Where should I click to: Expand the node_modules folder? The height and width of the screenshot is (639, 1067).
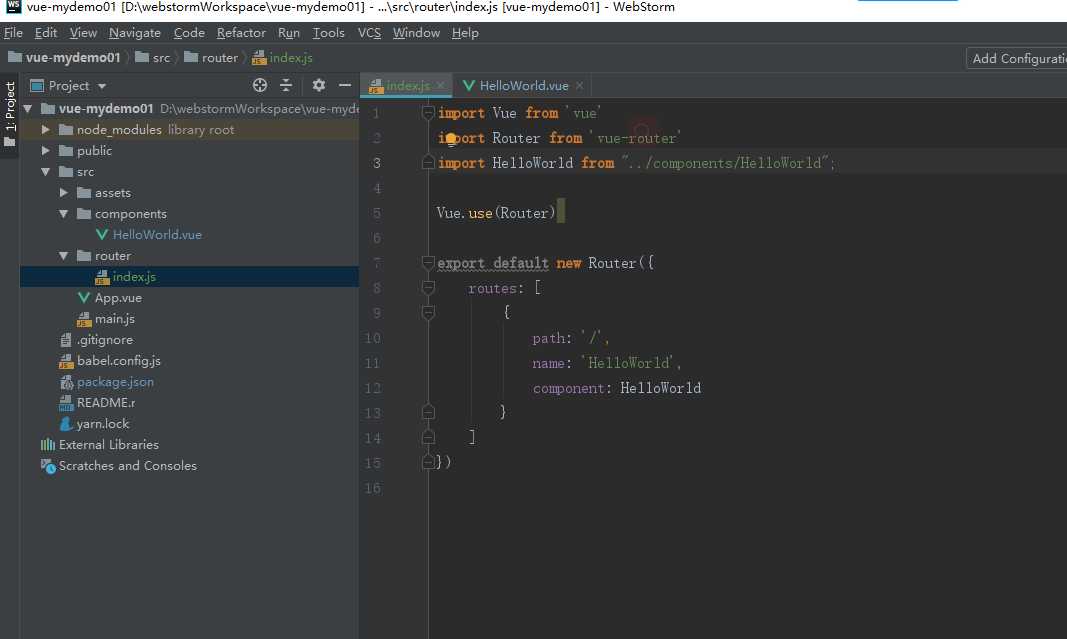click(46, 129)
